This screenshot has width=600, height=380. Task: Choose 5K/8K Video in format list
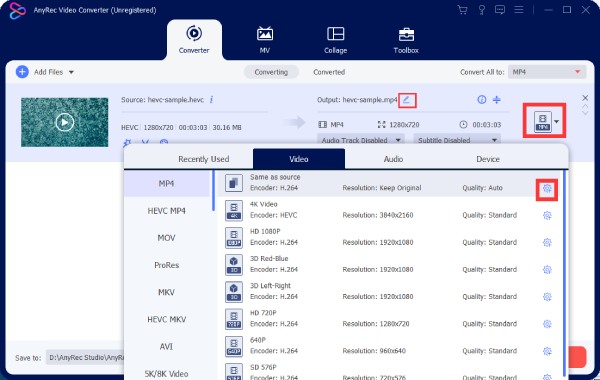pos(167,373)
